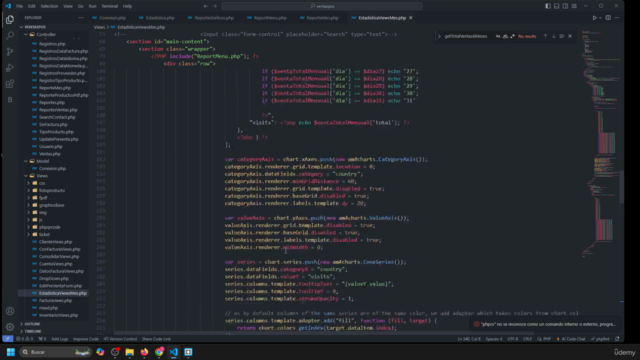Toggle Match Whole Word in find widget
This screenshot has width=640, height=360.
pyautogui.click(x=505, y=36)
